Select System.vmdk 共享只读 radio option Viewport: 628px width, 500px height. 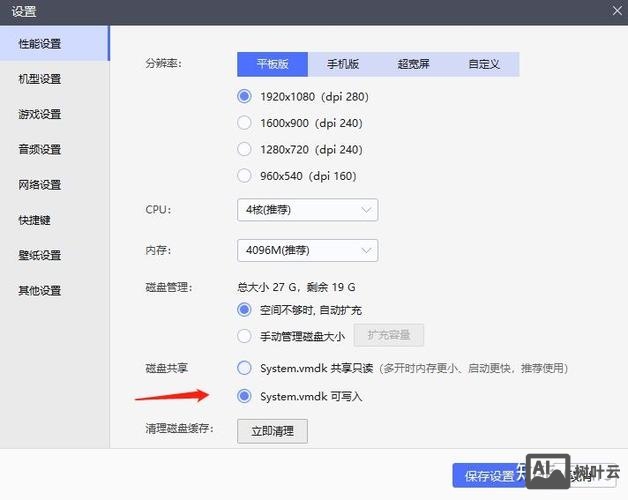[244, 368]
